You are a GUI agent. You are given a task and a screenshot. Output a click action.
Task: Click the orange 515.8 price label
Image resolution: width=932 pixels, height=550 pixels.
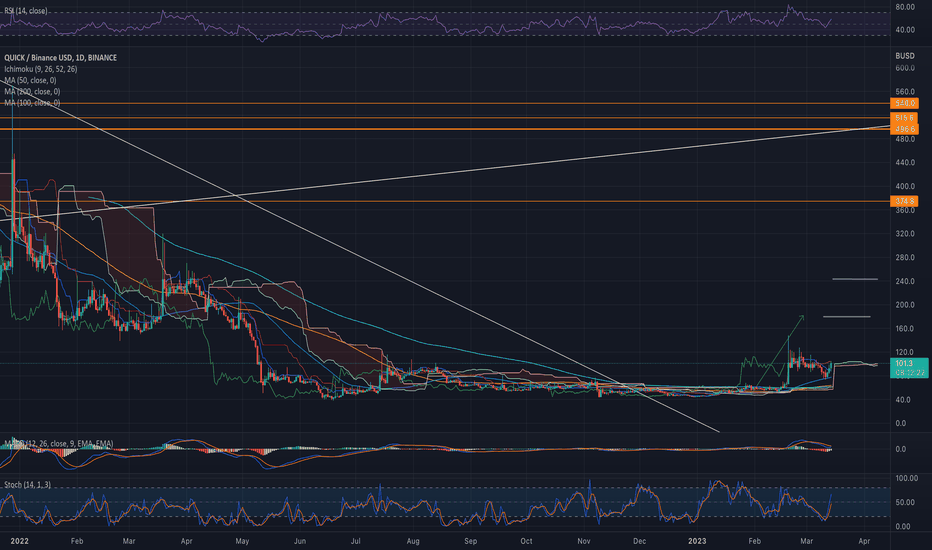(x=904, y=118)
